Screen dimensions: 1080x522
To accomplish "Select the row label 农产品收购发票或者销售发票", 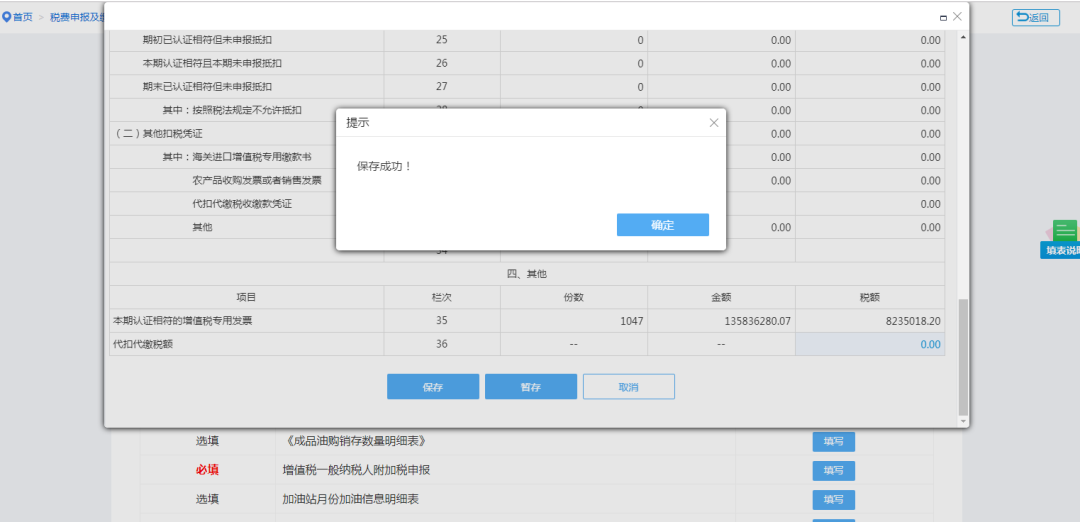I will click(x=257, y=180).
